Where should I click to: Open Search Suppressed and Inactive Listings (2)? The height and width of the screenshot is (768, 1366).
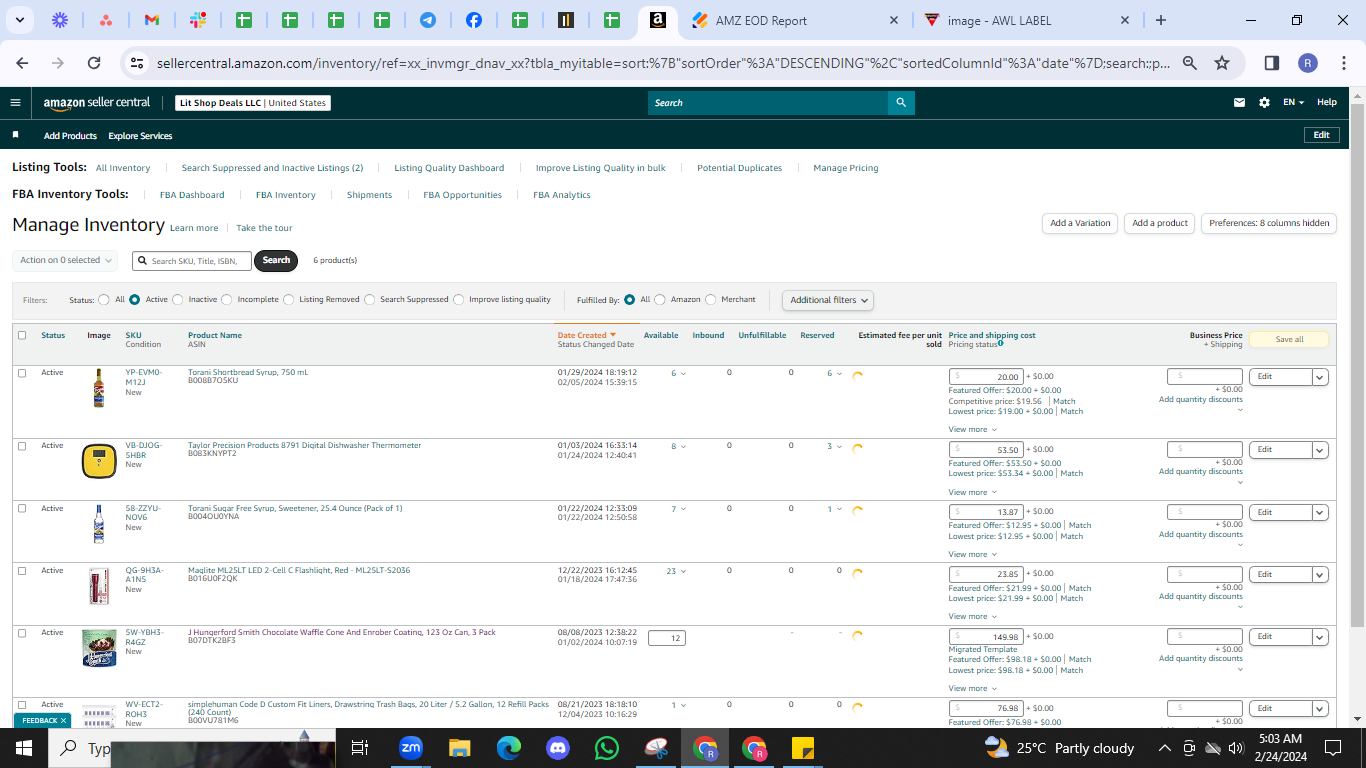(272, 168)
